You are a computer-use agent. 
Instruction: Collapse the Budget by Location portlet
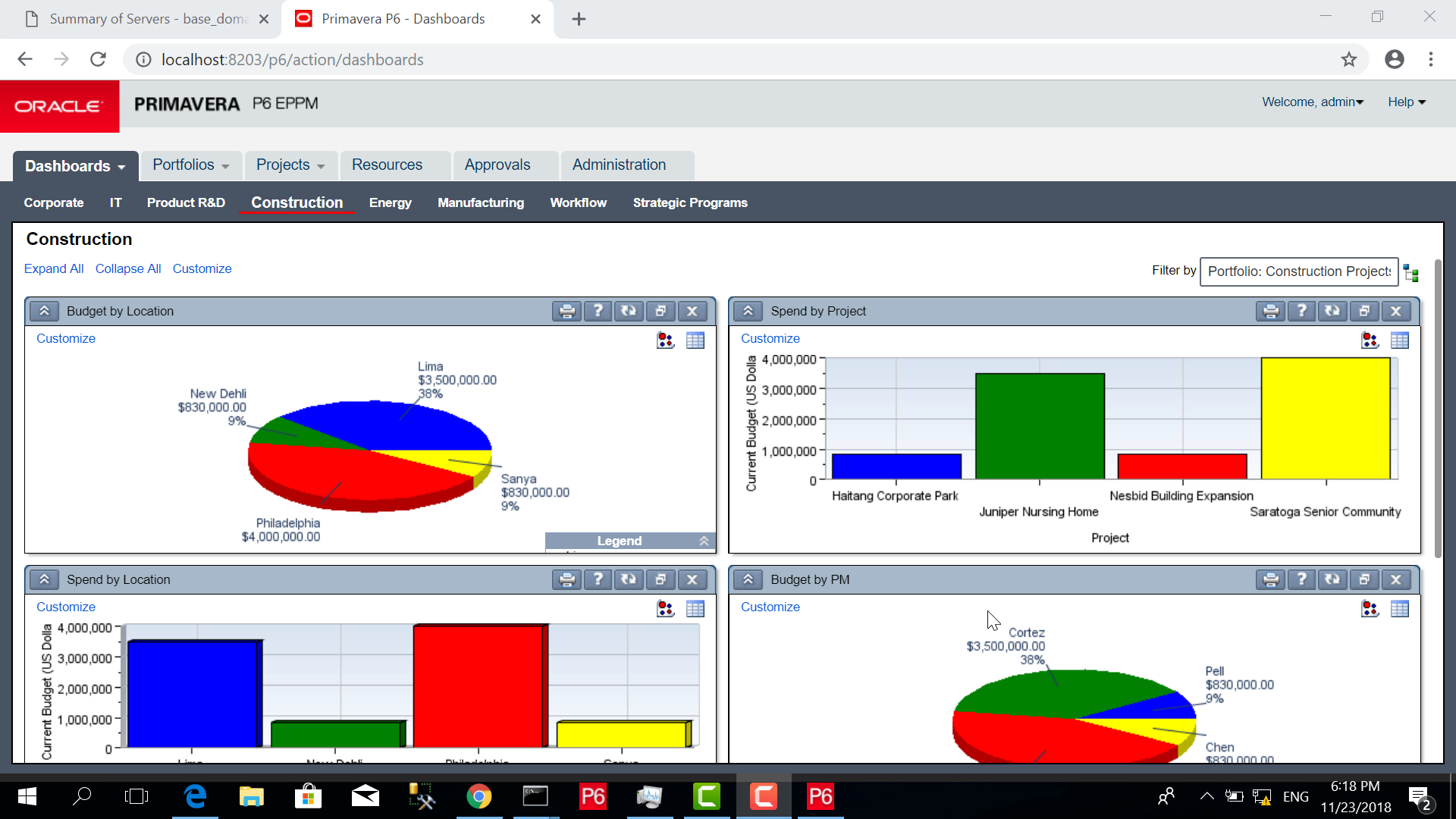tap(44, 311)
